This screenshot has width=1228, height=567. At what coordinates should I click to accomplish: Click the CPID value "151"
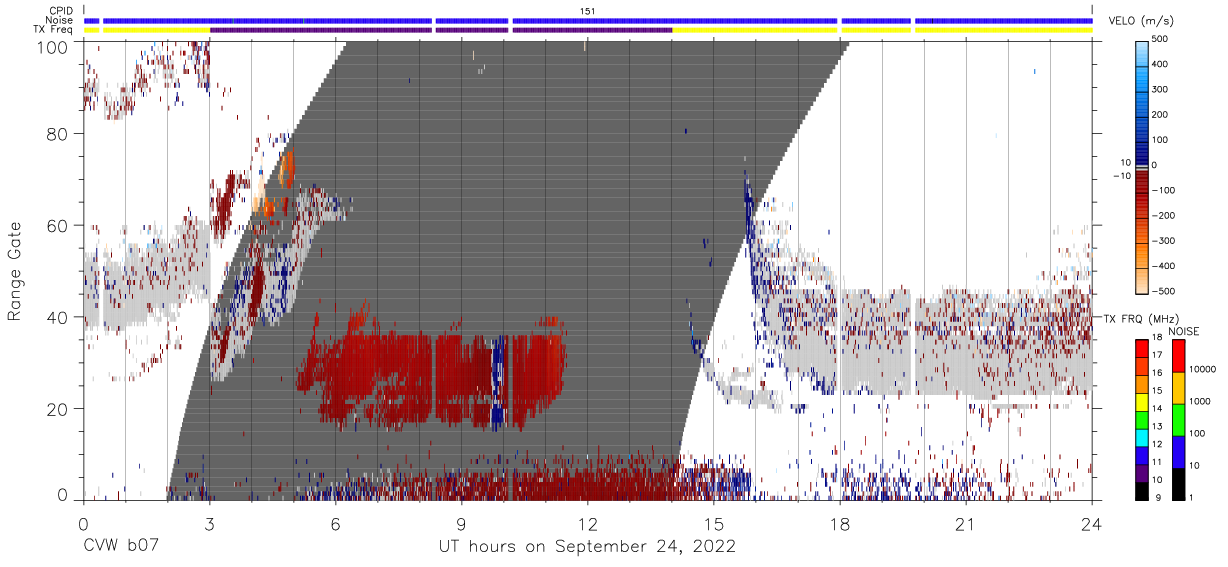[588, 11]
